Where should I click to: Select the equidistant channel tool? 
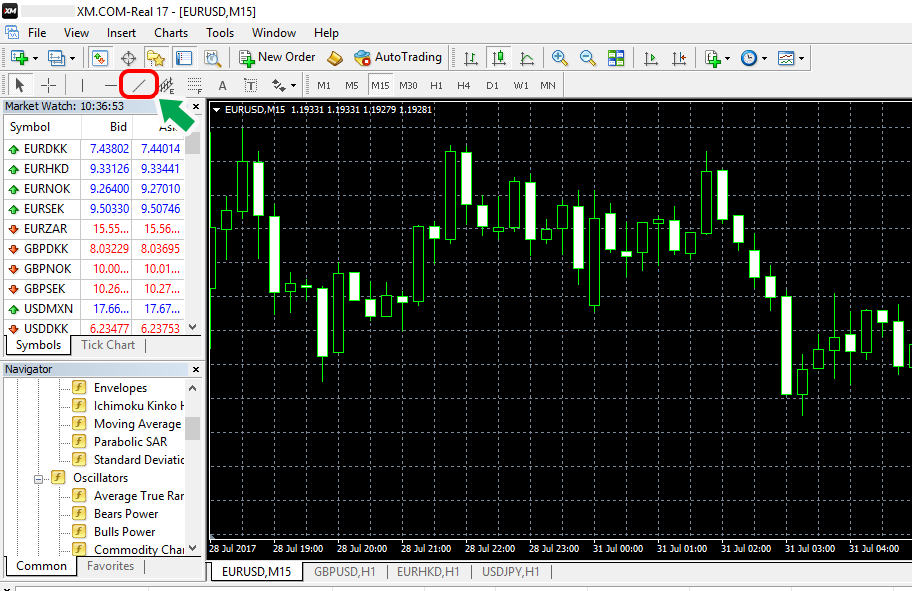[x=167, y=86]
